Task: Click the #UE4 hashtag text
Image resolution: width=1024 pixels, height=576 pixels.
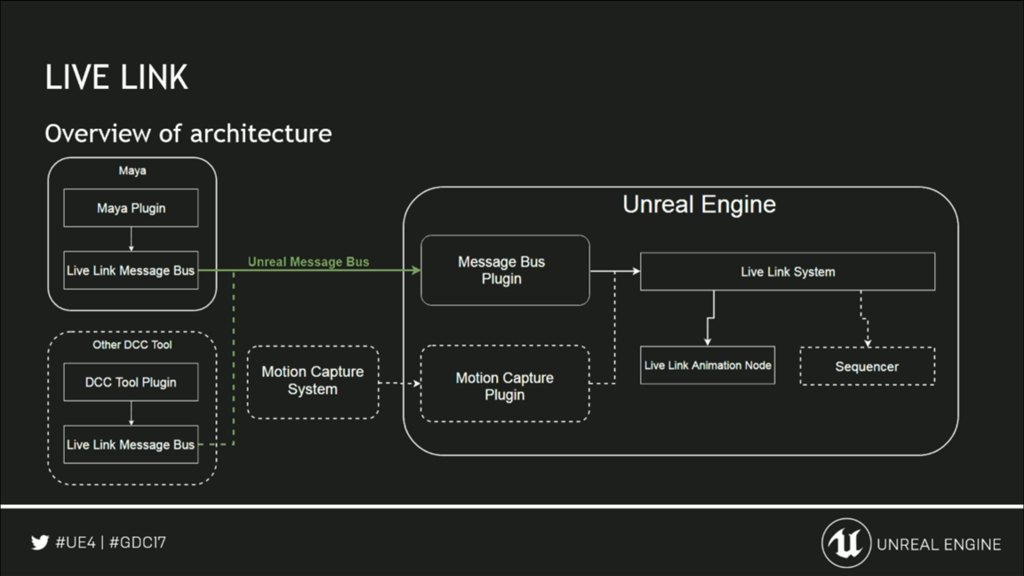Action: coord(76,543)
